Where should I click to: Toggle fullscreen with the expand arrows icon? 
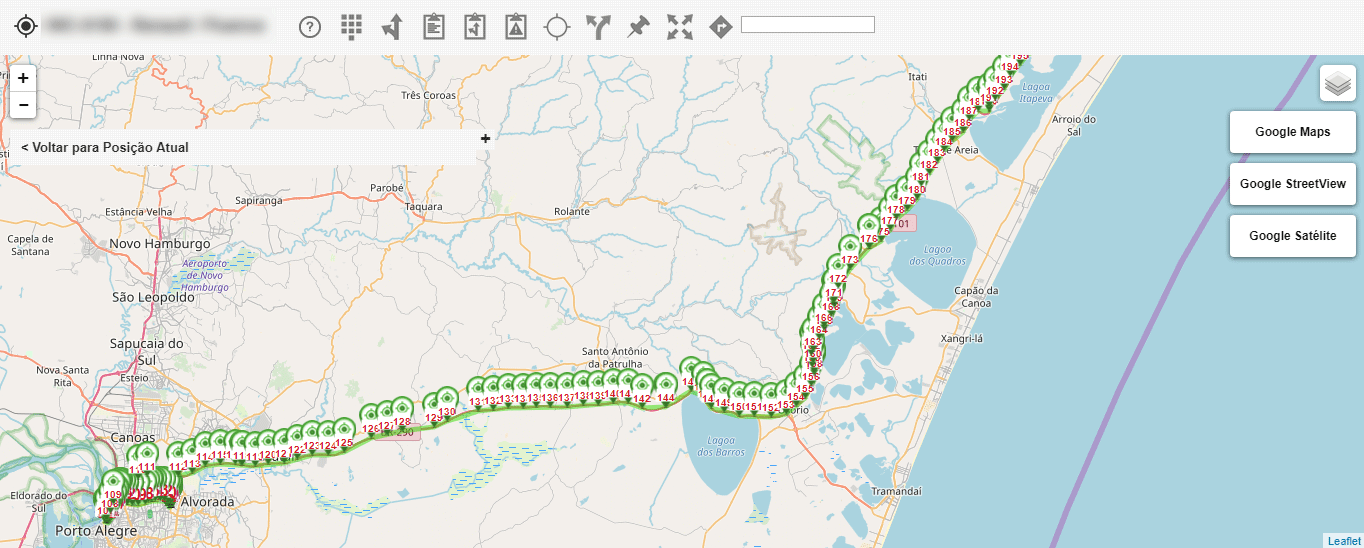pos(680,27)
